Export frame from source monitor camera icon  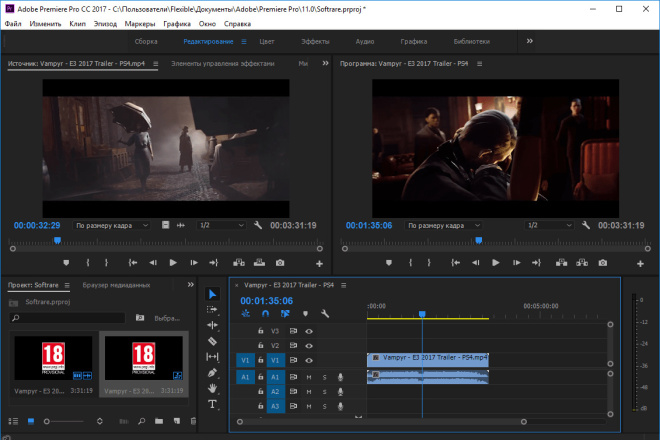(280, 263)
